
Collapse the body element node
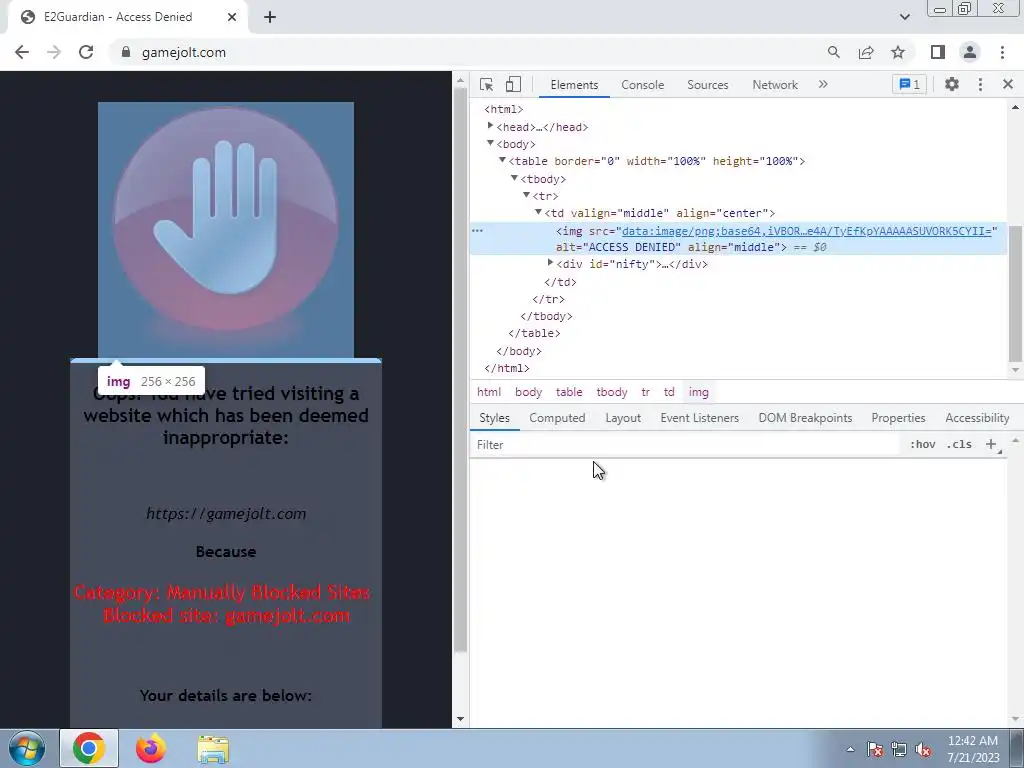pyautogui.click(x=490, y=143)
